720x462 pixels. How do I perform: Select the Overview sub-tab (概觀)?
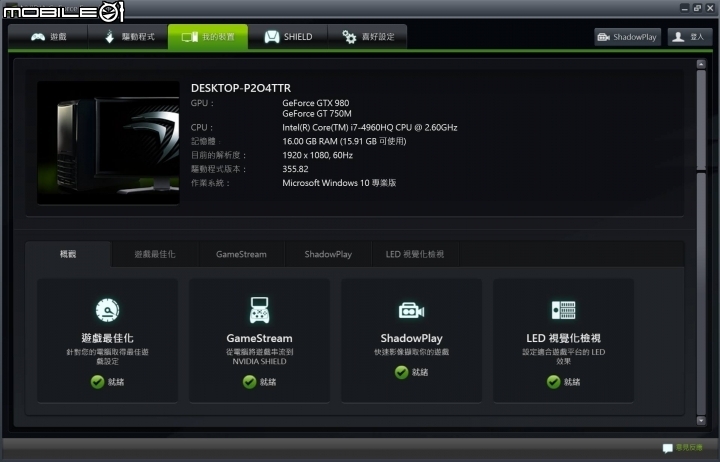pos(68,254)
